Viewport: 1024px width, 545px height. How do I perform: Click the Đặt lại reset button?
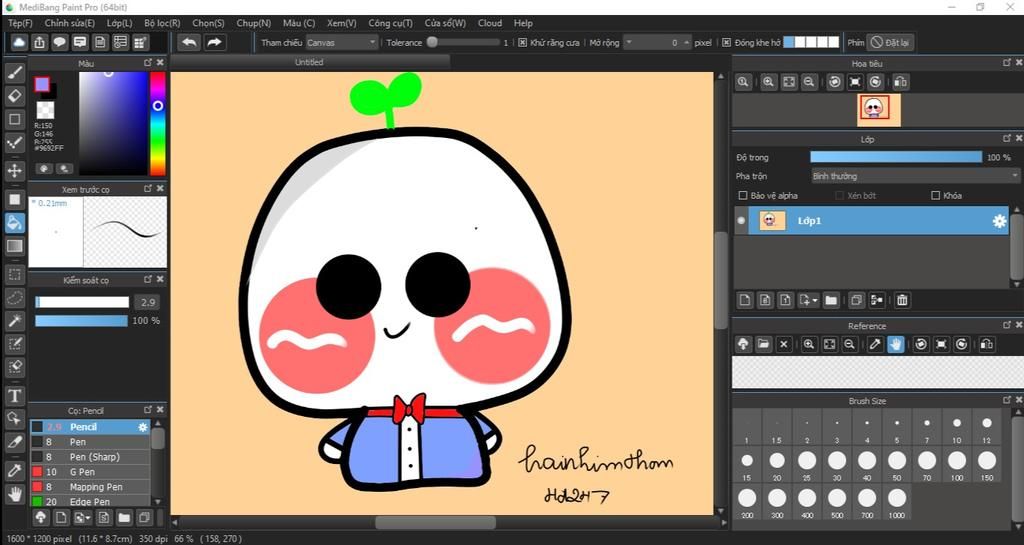tap(890, 43)
